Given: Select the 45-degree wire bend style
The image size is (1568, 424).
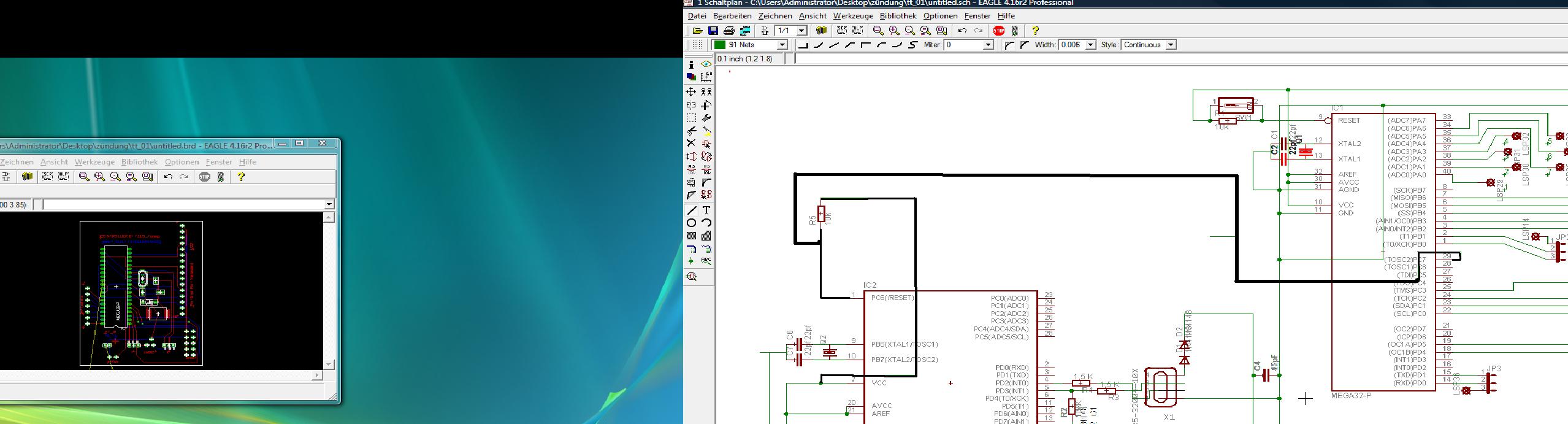Looking at the screenshot, I should tap(818, 45).
